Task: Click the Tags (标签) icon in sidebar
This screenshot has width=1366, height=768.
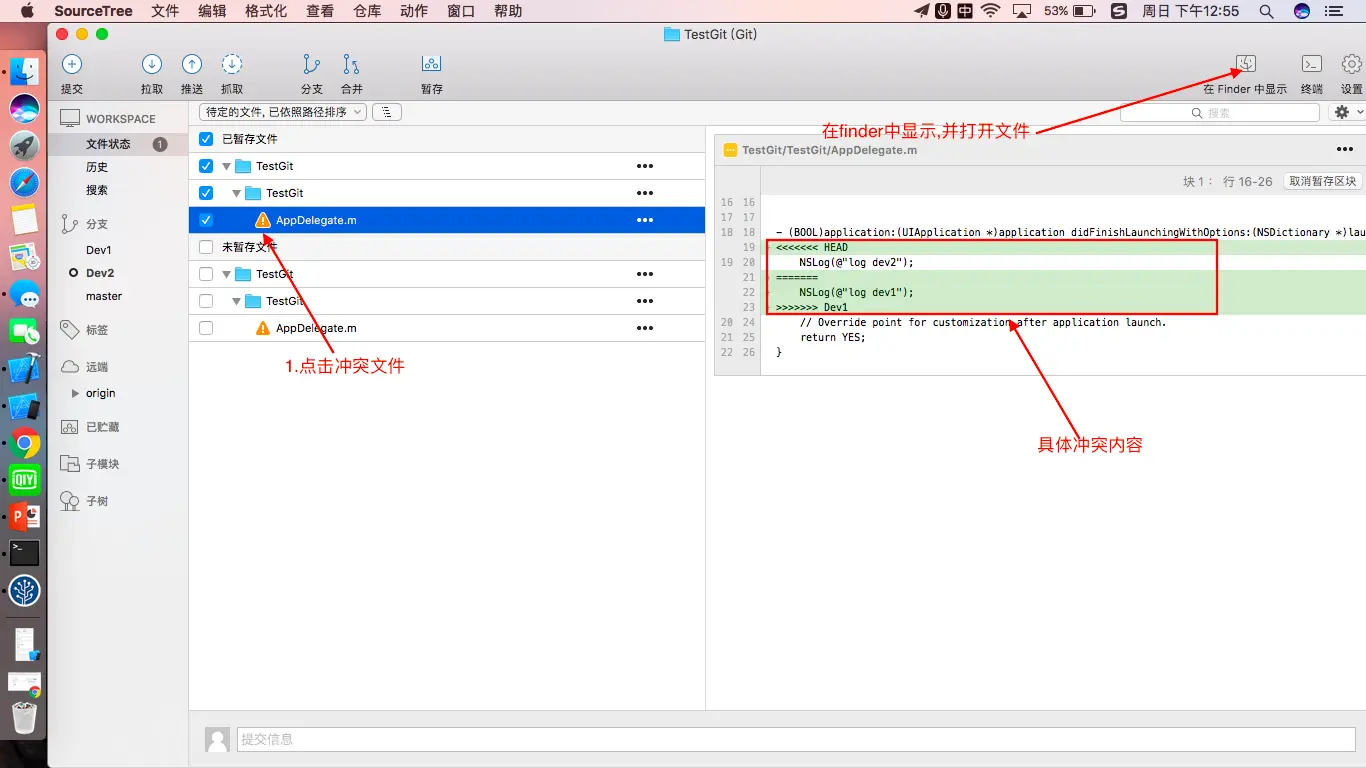Action: tap(70, 329)
